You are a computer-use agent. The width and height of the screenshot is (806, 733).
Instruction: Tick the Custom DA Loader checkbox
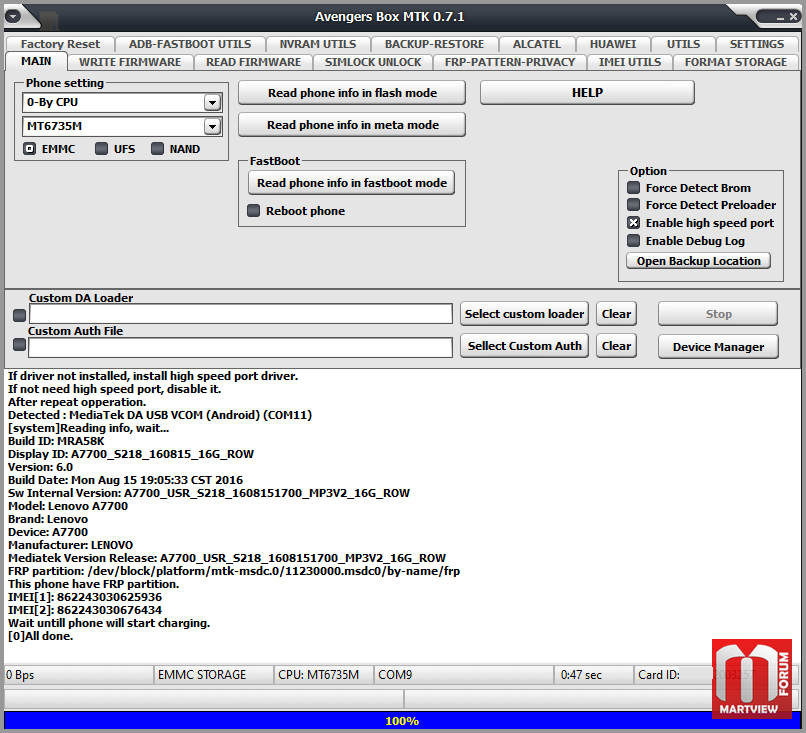(20, 315)
